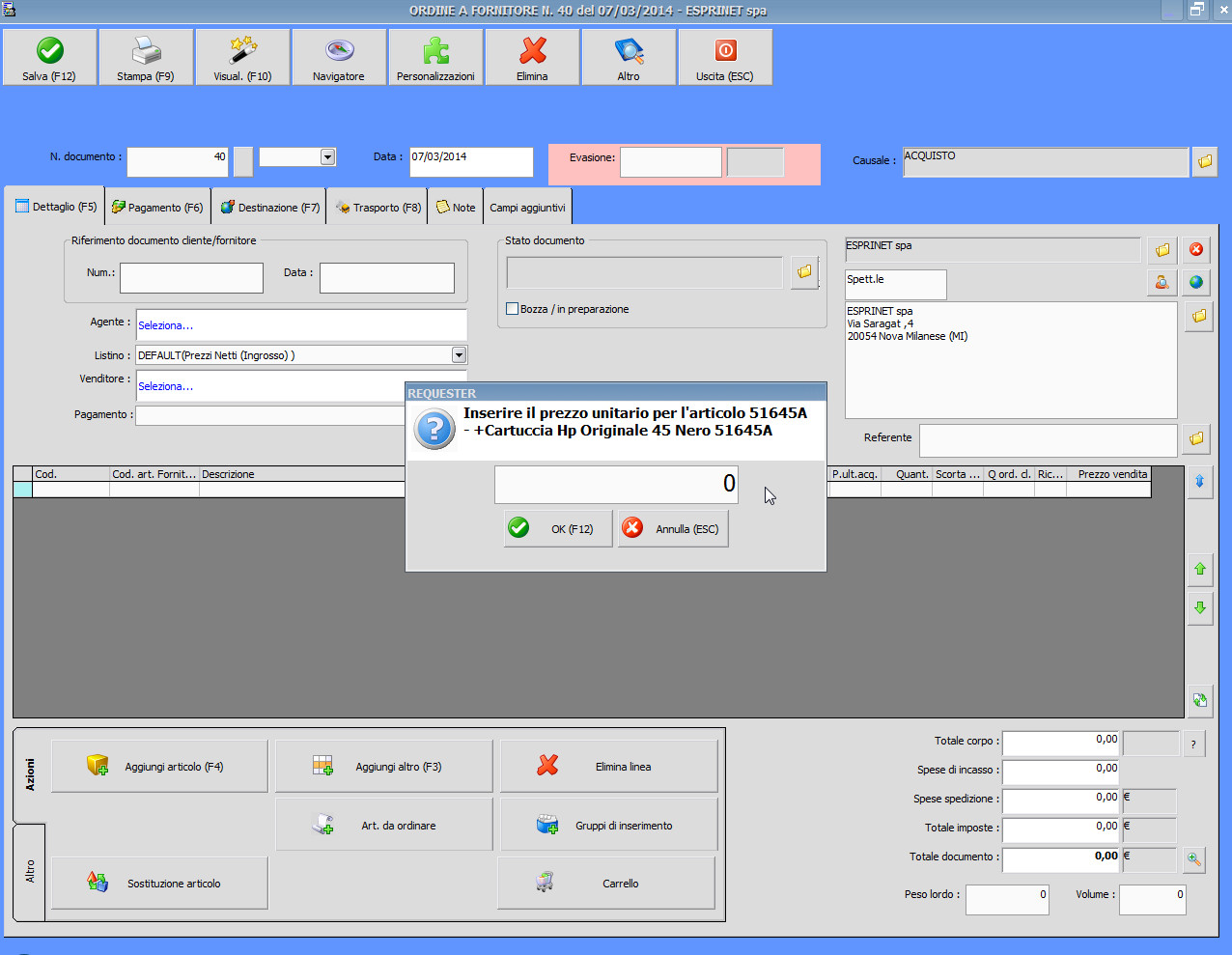Screen dimensions: 1232x955
Task: Open the Note tab
Action: pyautogui.click(x=456, y=208)
